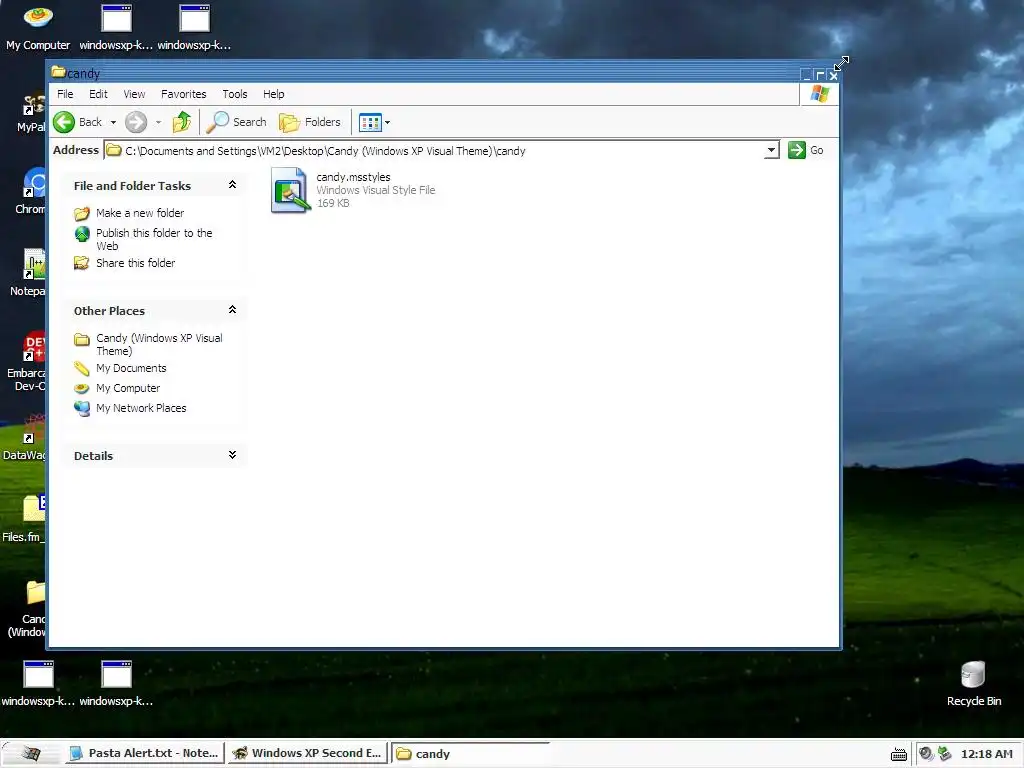
Task: Click Make a new folder link
Action: [x=140, y=213]
